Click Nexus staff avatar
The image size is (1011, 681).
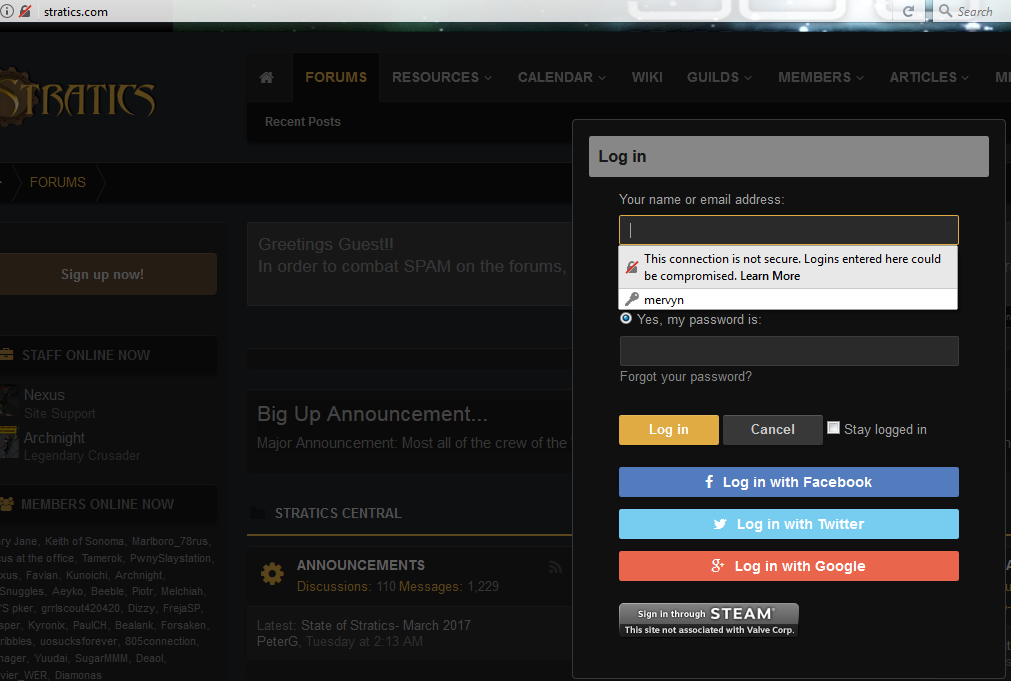pos(9,402)
